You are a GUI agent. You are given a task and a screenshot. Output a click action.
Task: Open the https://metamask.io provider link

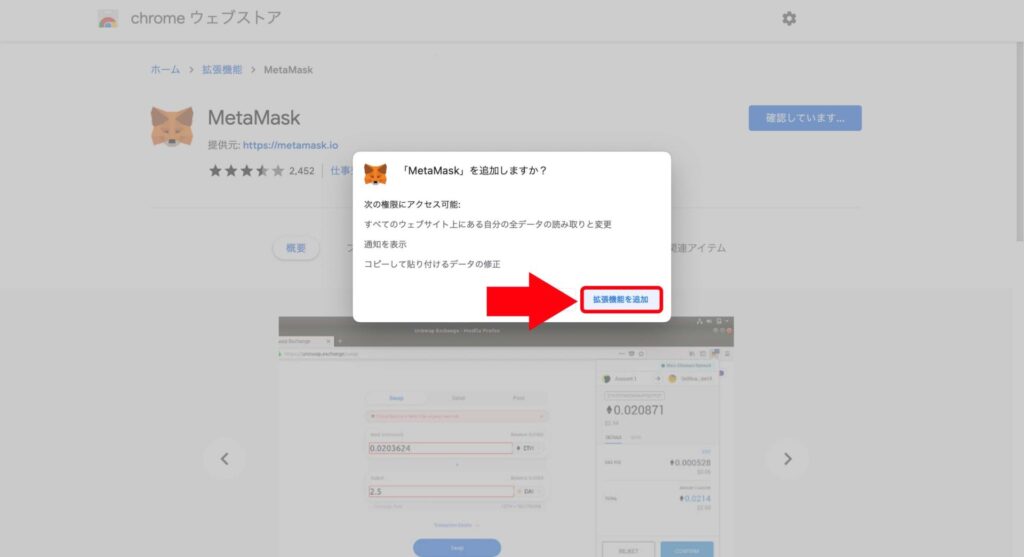click(x=291, y=145)
